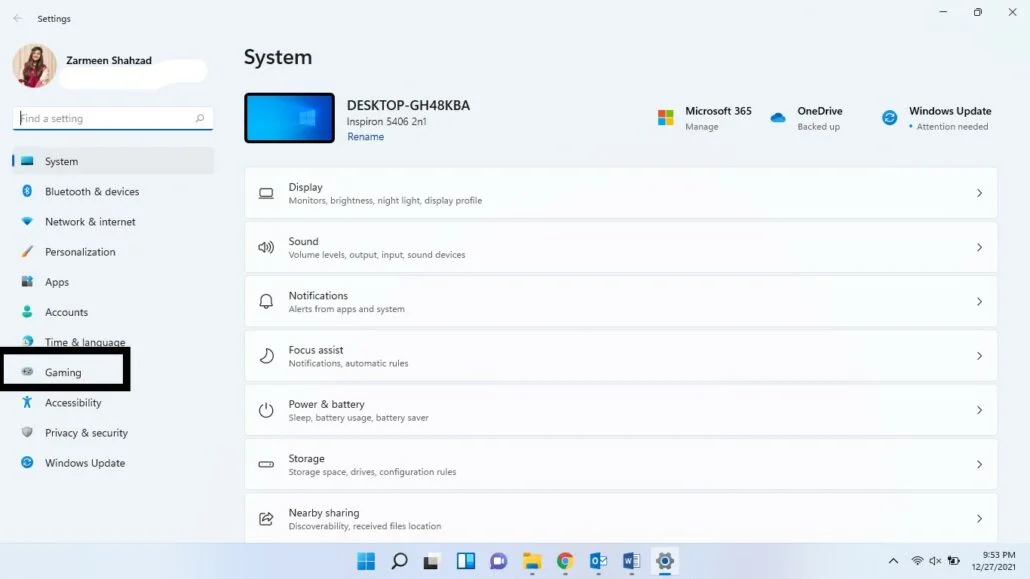1030x579 pixels.
Task: Show hidden icons tray chevron
Action: (893, 561)
